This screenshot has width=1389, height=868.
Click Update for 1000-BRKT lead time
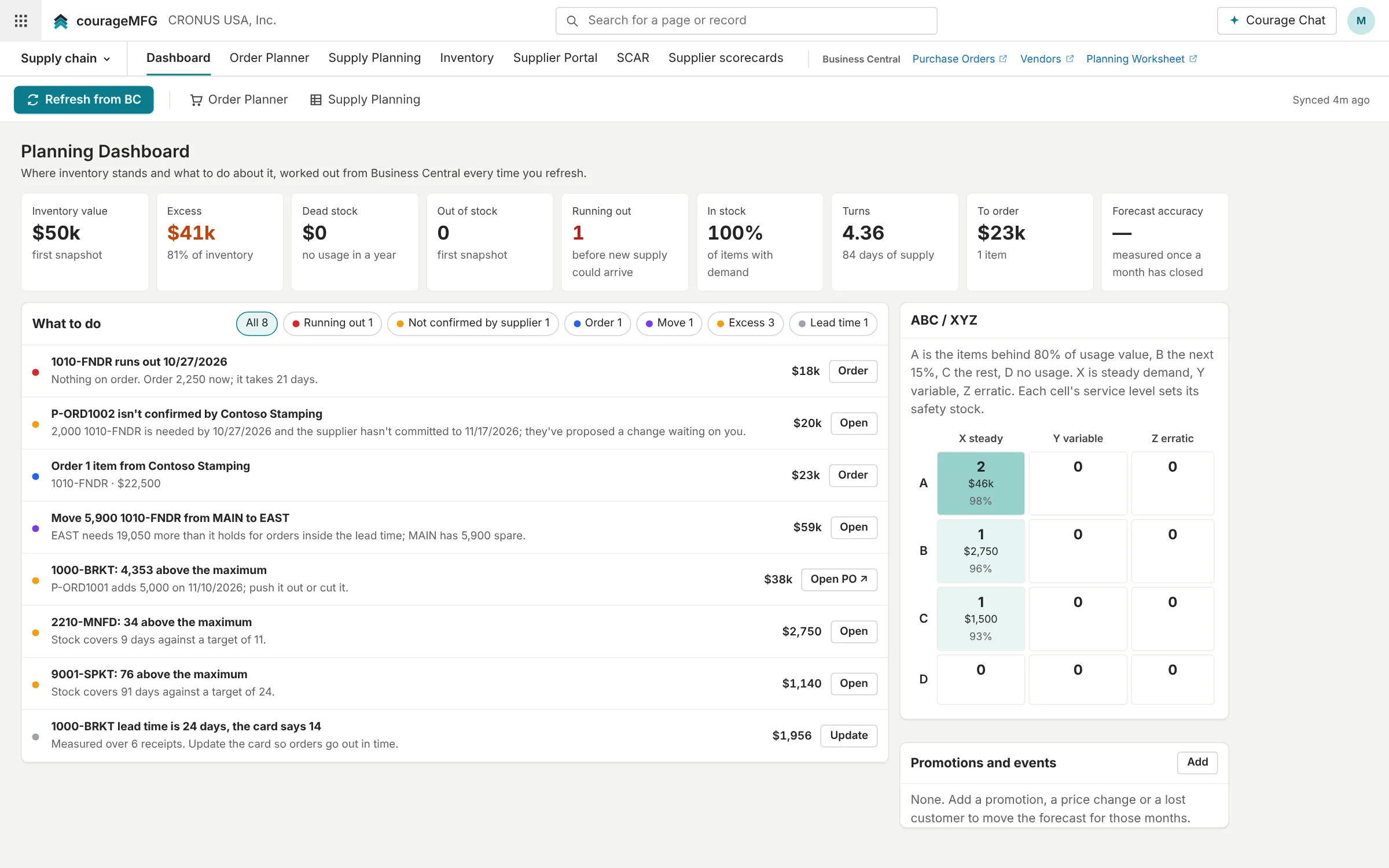point(848,735)
